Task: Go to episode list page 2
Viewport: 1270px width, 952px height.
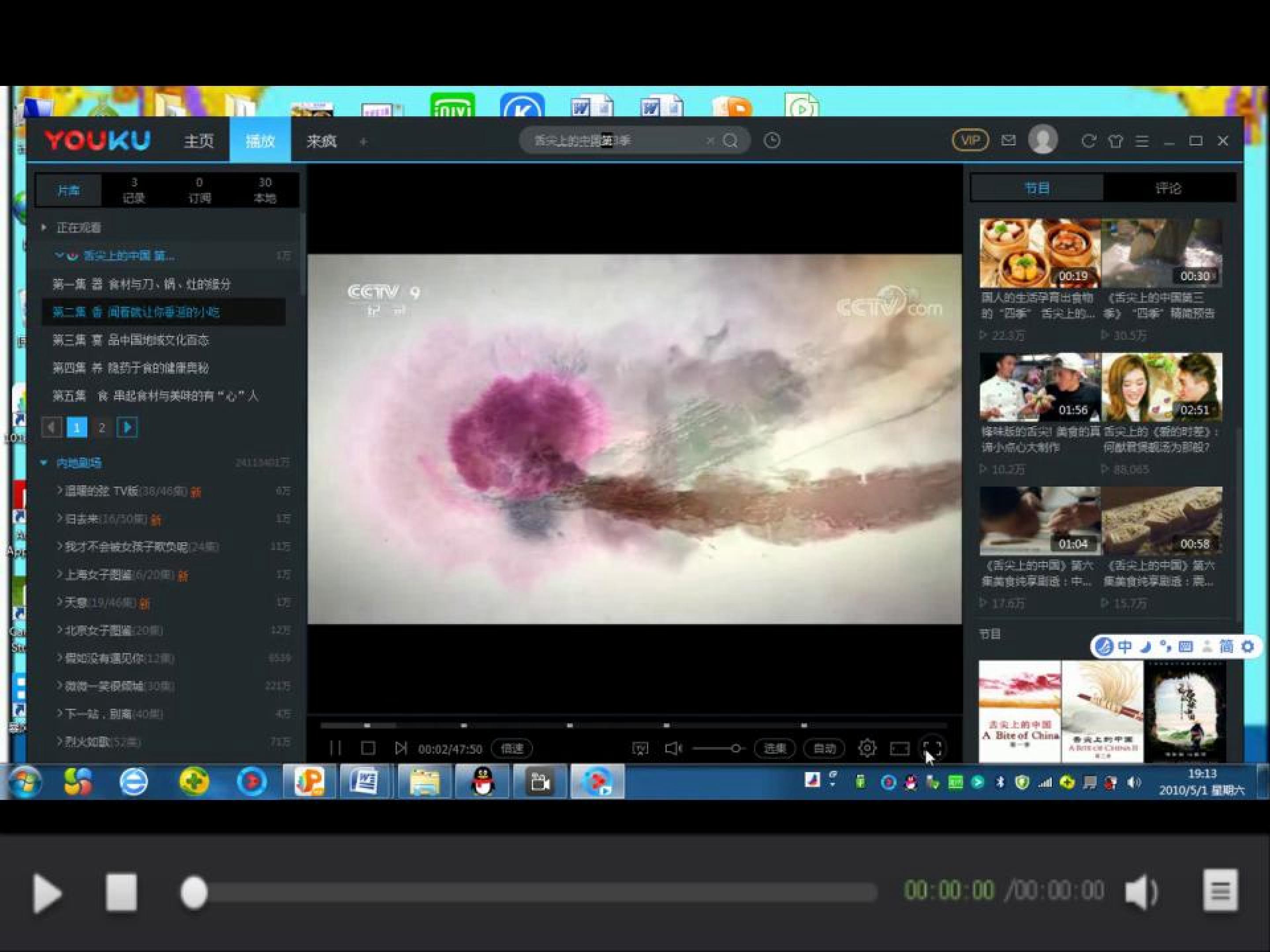Action: click(x=101, y=427)
